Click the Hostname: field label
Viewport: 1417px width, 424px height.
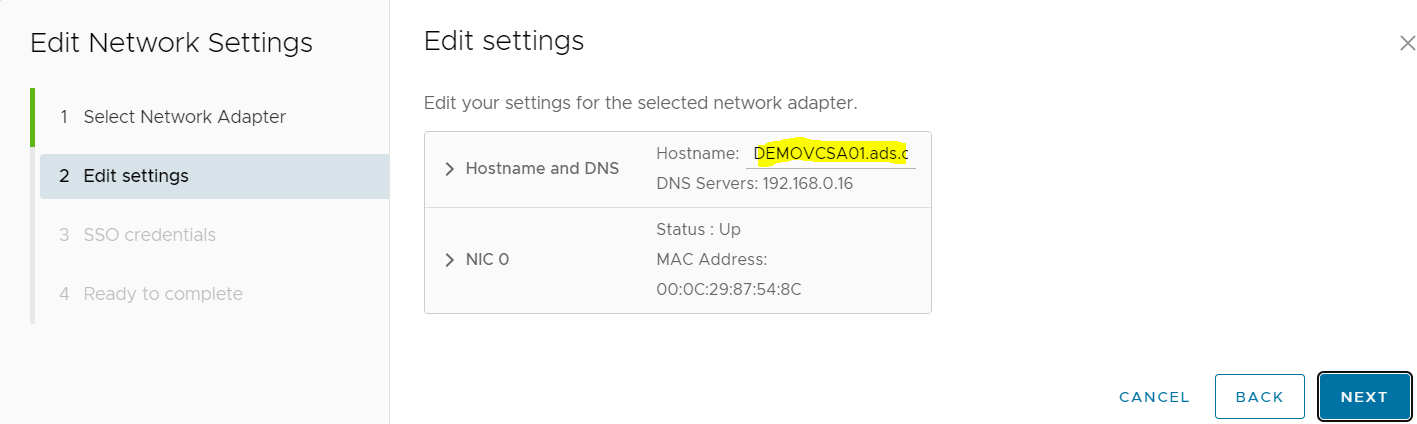(697, 153)
